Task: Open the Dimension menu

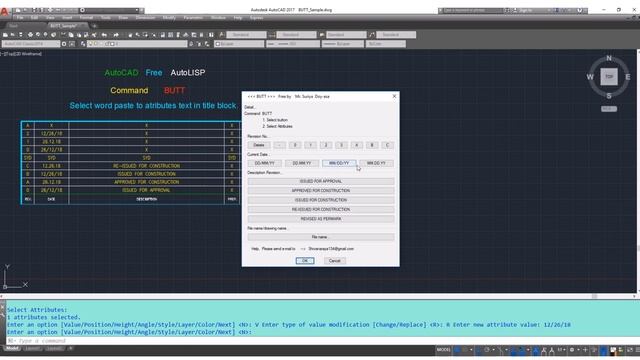Action: pos(145,18)
